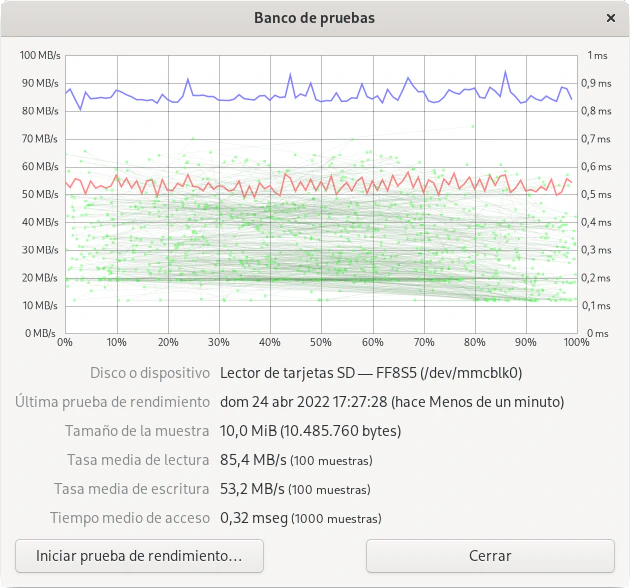Click the Tiempo medio de acceso label
The width and height of the screenshot is (630, 588).
point(129,518)
